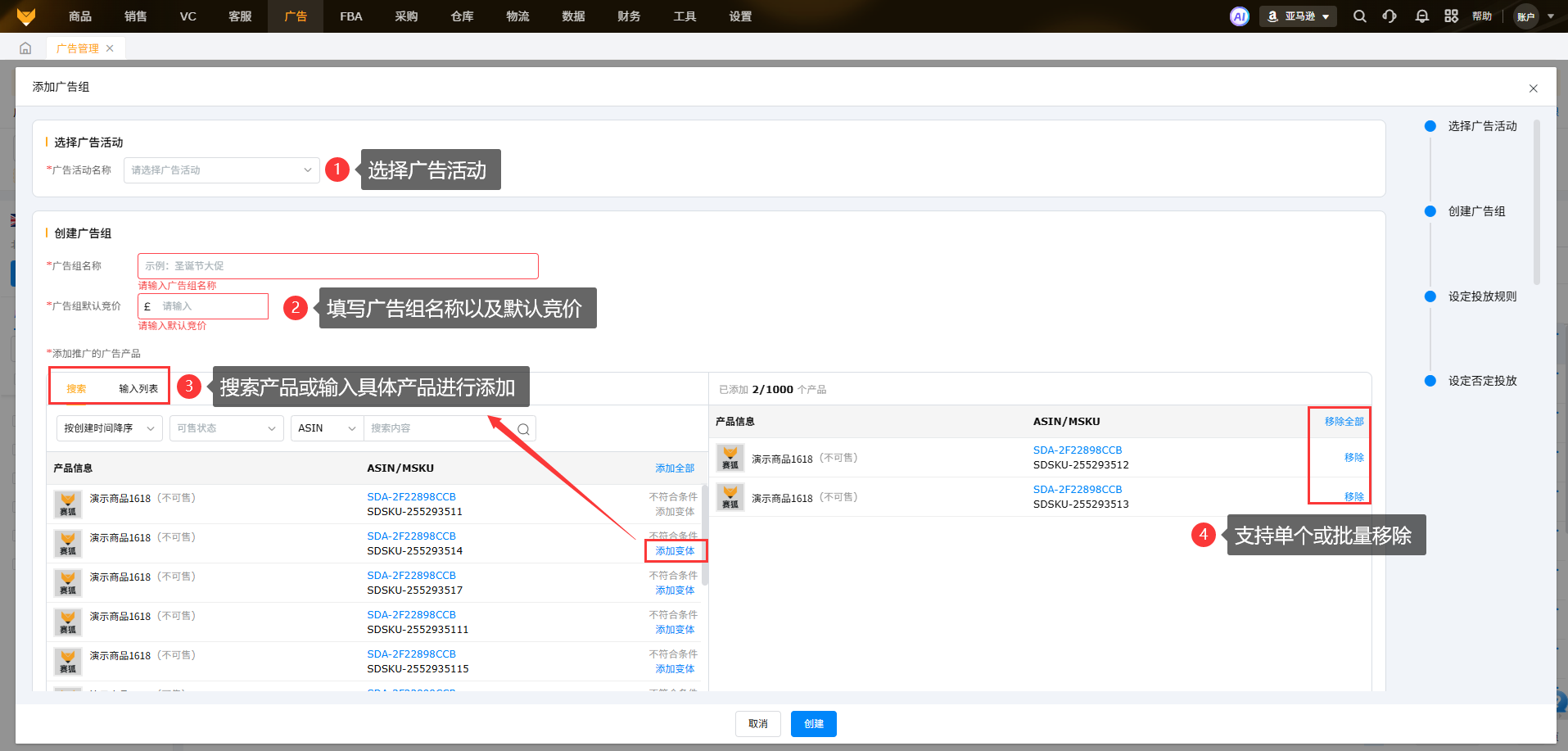Close the 广告管理 tab
The height and width of the screenshot is (751, 1568).
[110, 48]
